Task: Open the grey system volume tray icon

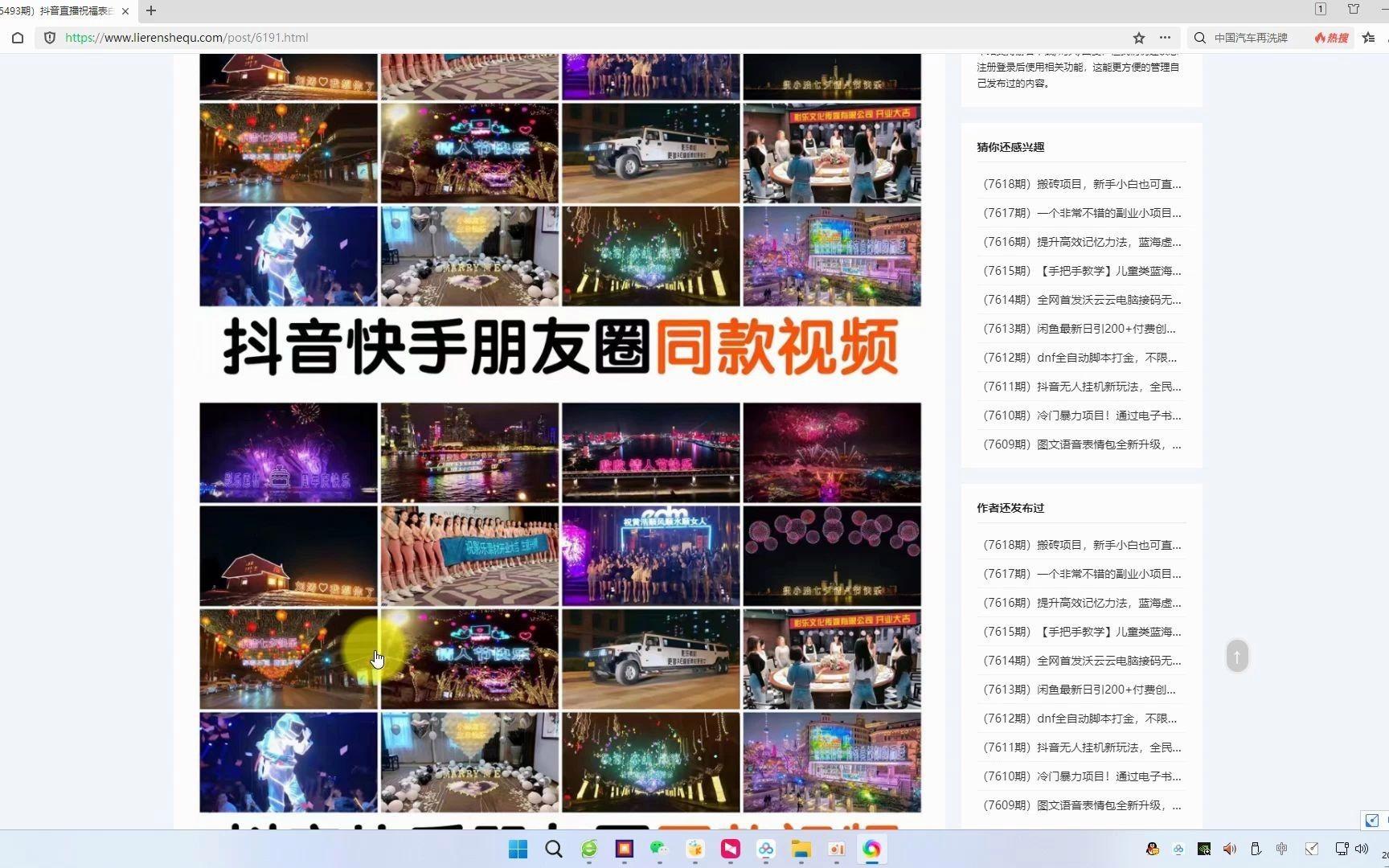Action: tap(1362, 849)
